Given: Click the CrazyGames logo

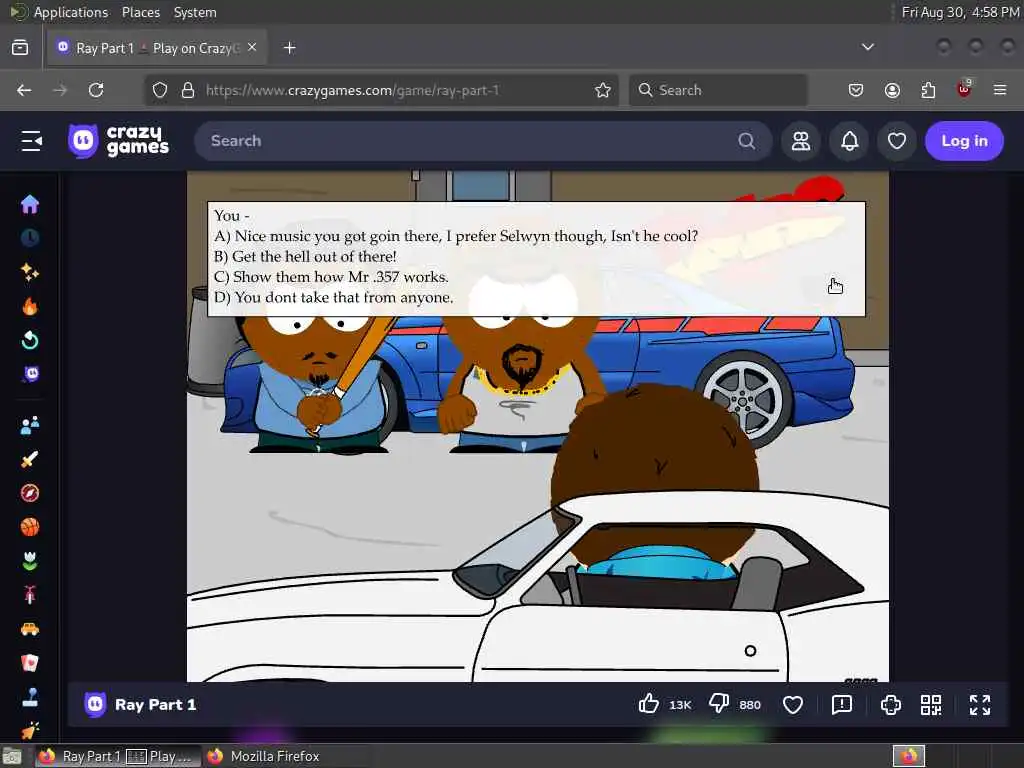Looking at the screenshot, I should (x=118, y=141).
